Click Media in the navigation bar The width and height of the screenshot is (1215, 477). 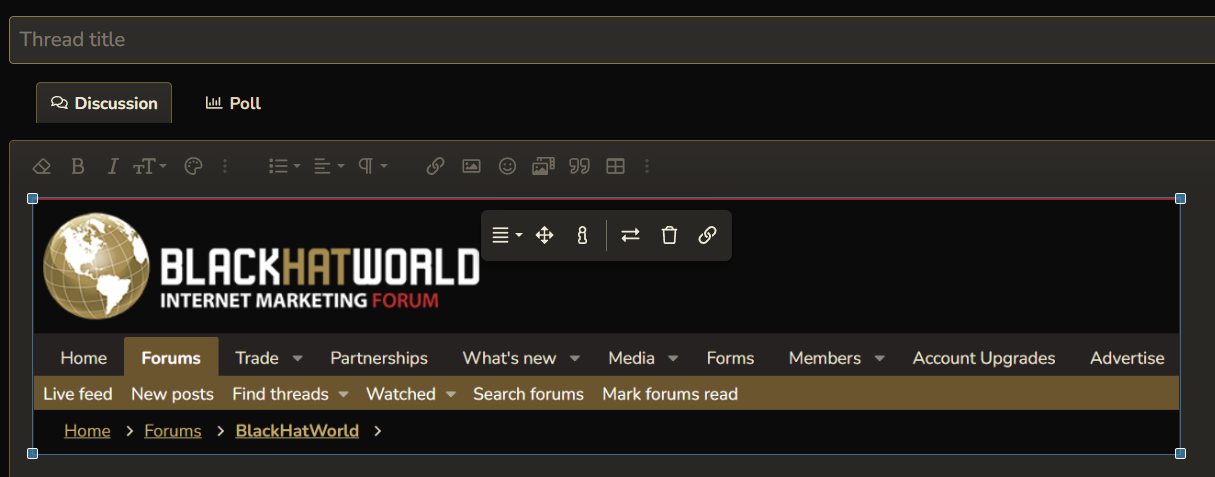tap(632, 358)
